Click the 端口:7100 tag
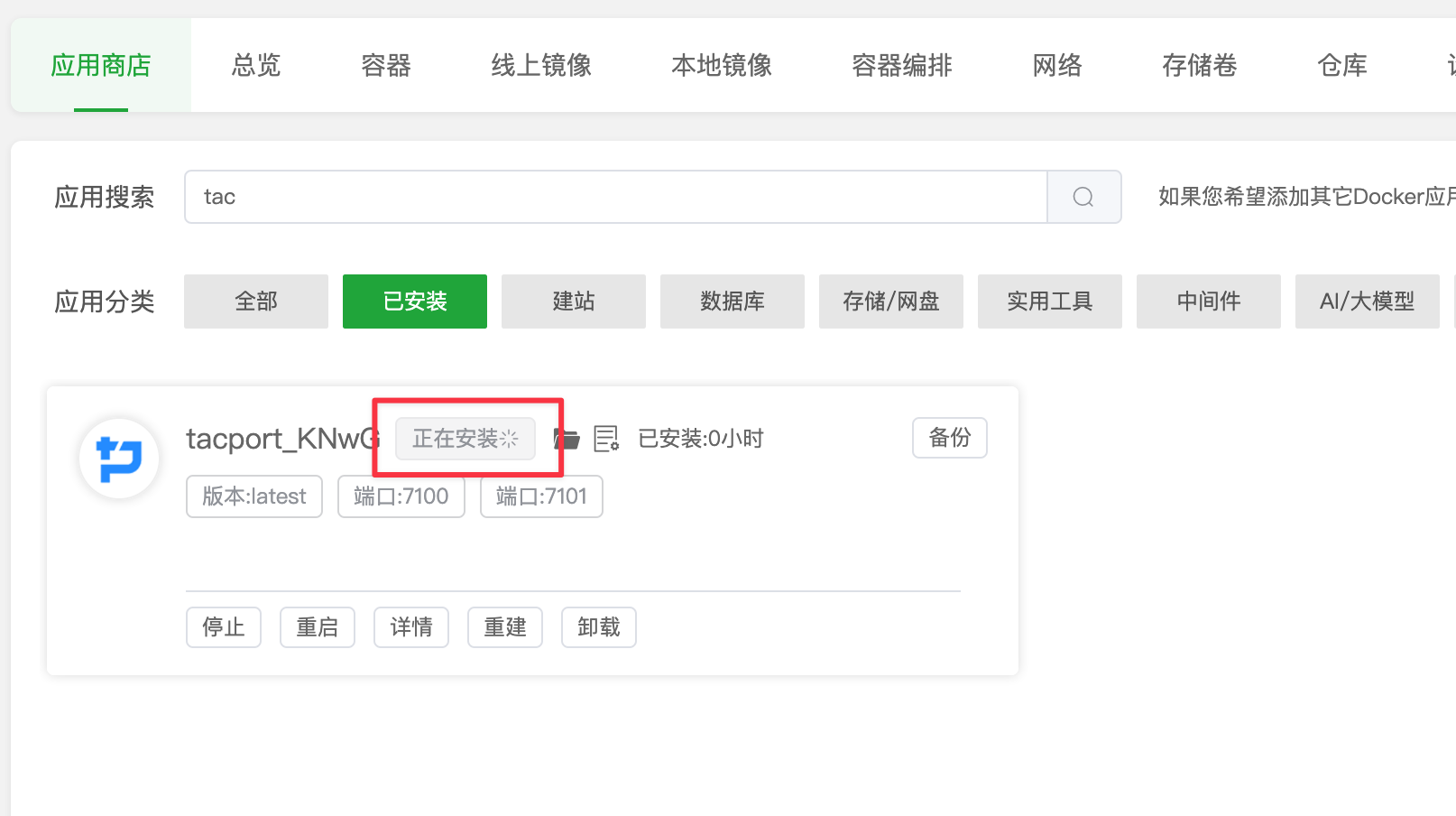The image size is (1456, 816). (x=401, y=496)
